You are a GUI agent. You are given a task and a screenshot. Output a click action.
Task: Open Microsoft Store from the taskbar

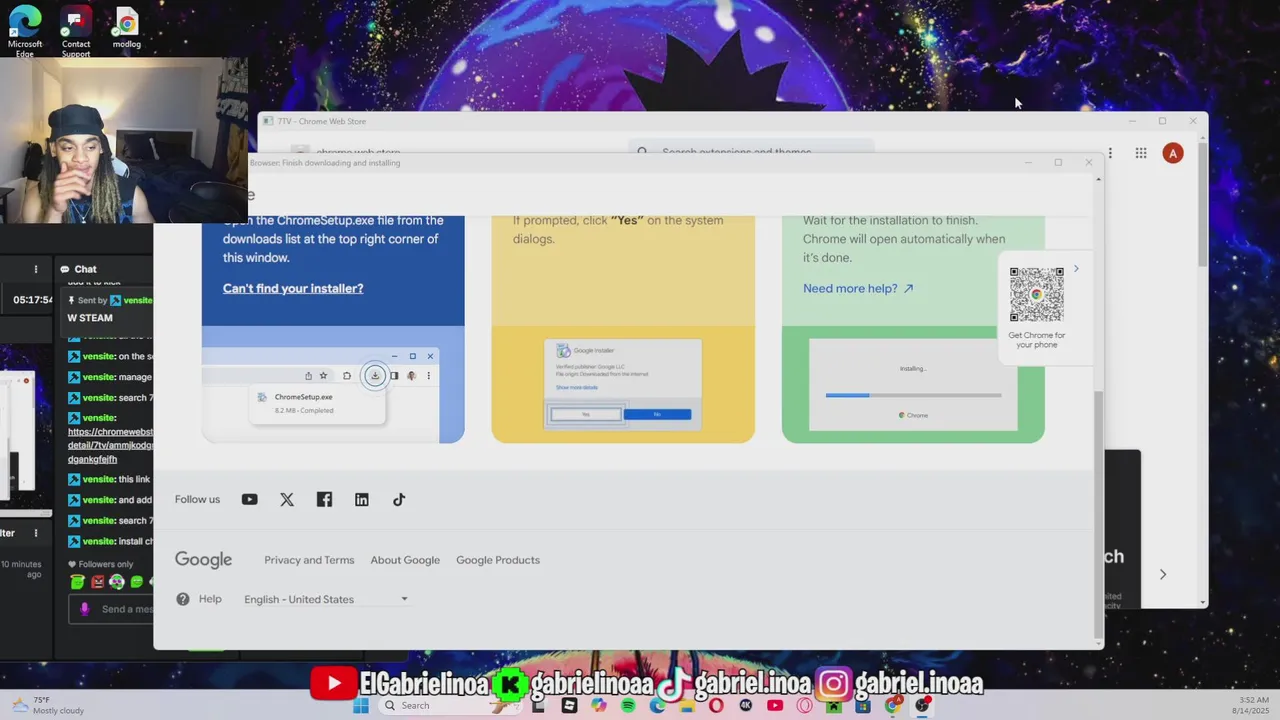(x=862, y=706)
